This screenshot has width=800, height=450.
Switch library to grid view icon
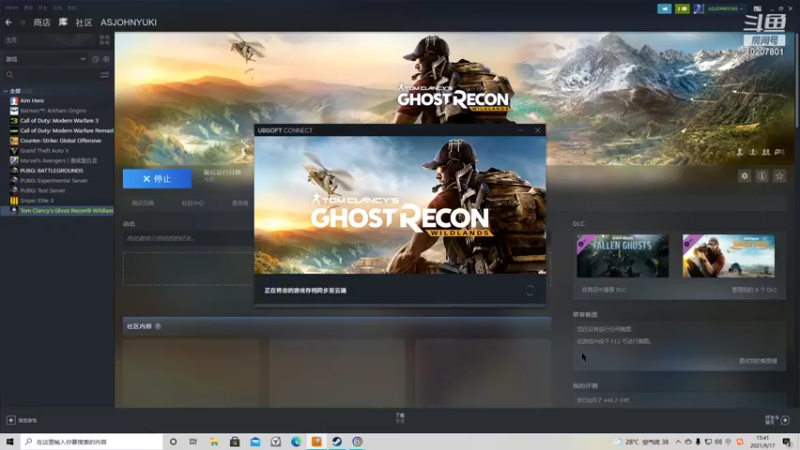click(x=105, y=40)
